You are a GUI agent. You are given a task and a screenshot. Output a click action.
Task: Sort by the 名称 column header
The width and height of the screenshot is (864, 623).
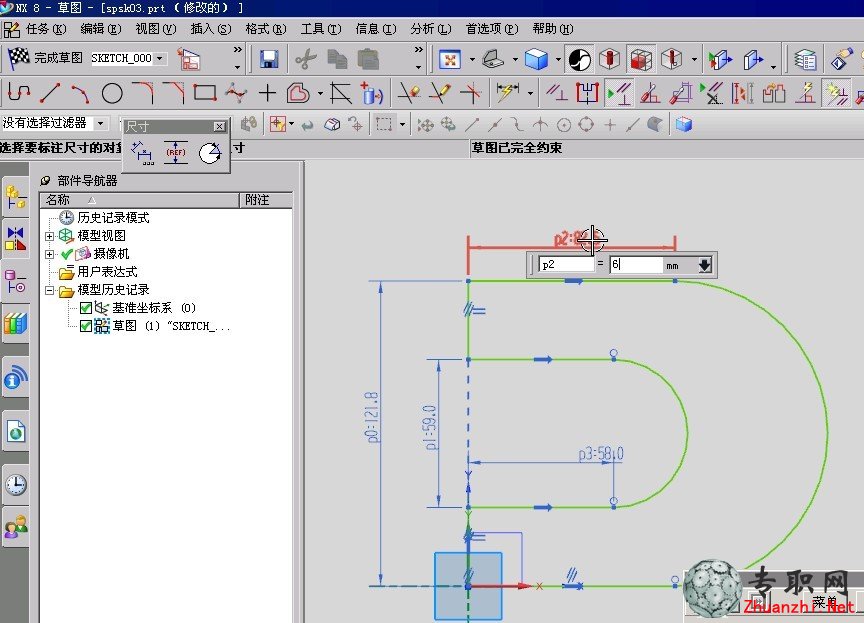[140, 200]
